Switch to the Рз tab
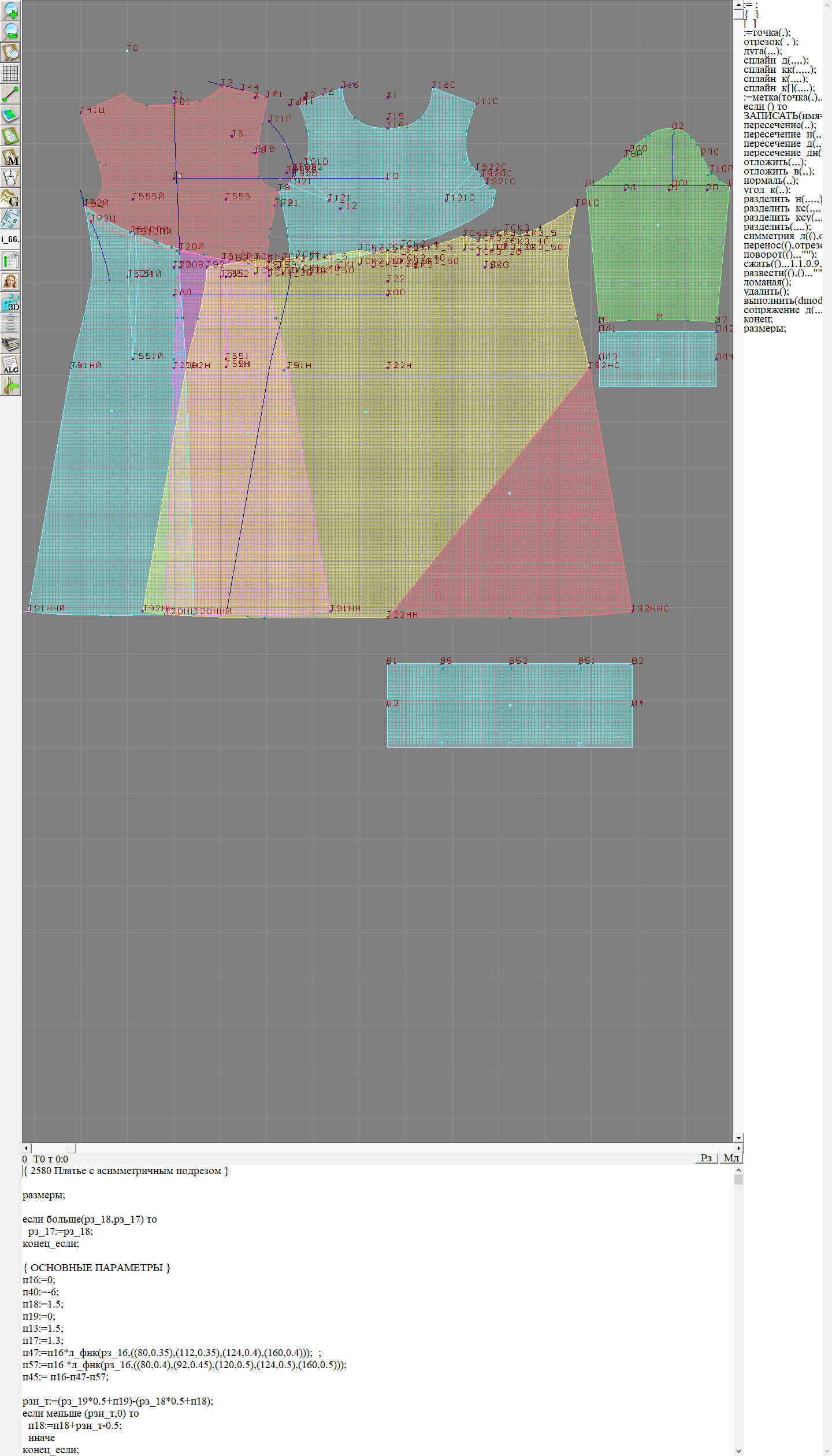Screen dimensions: 832x1456 (x=705, y=1158)
